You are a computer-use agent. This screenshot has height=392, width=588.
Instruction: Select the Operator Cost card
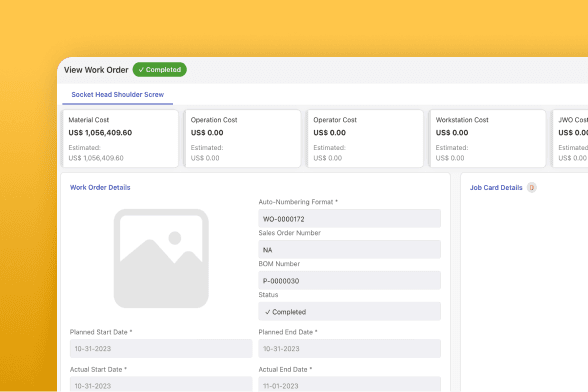tap(365, 138)
